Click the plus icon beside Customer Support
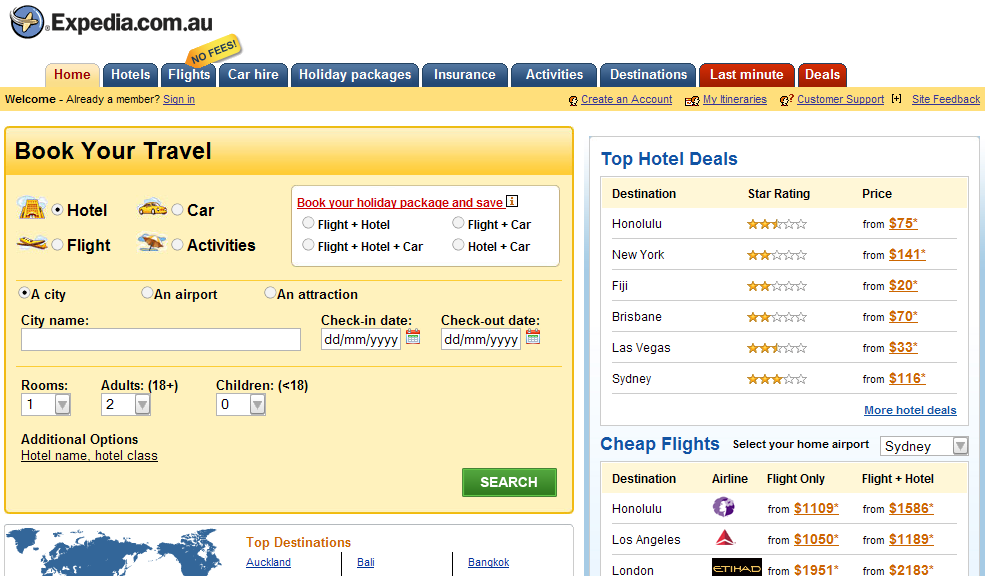The width and height of the screenshot is (989, 576). click(x=896, y=98)
